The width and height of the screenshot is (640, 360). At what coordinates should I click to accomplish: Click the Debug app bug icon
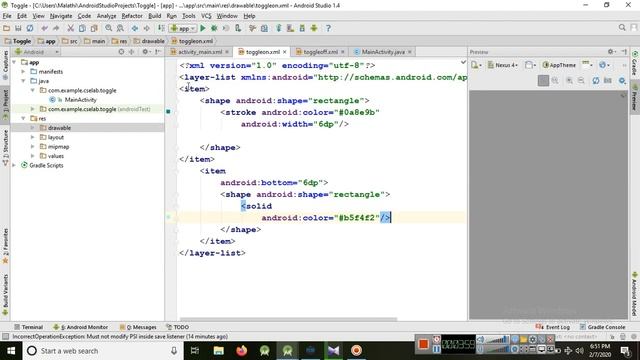pyautogui.click(x=214, y=28)
